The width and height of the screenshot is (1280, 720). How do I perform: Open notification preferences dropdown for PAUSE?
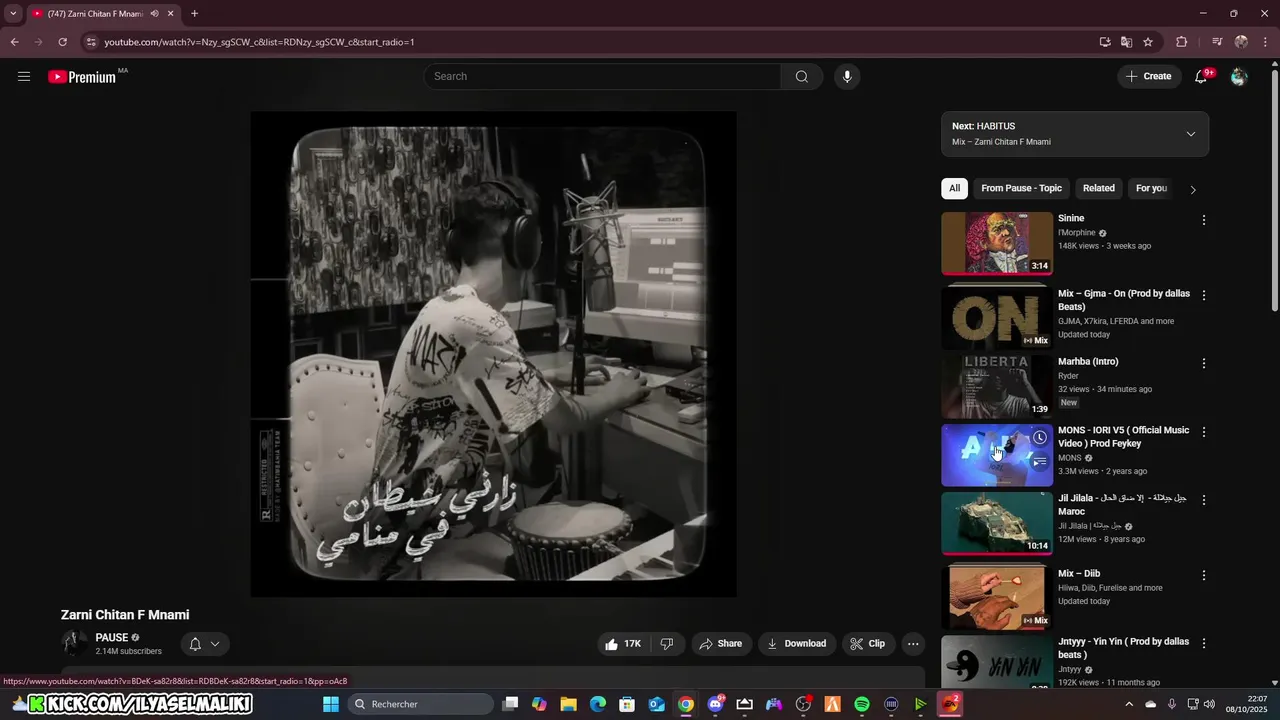point(205,644)
